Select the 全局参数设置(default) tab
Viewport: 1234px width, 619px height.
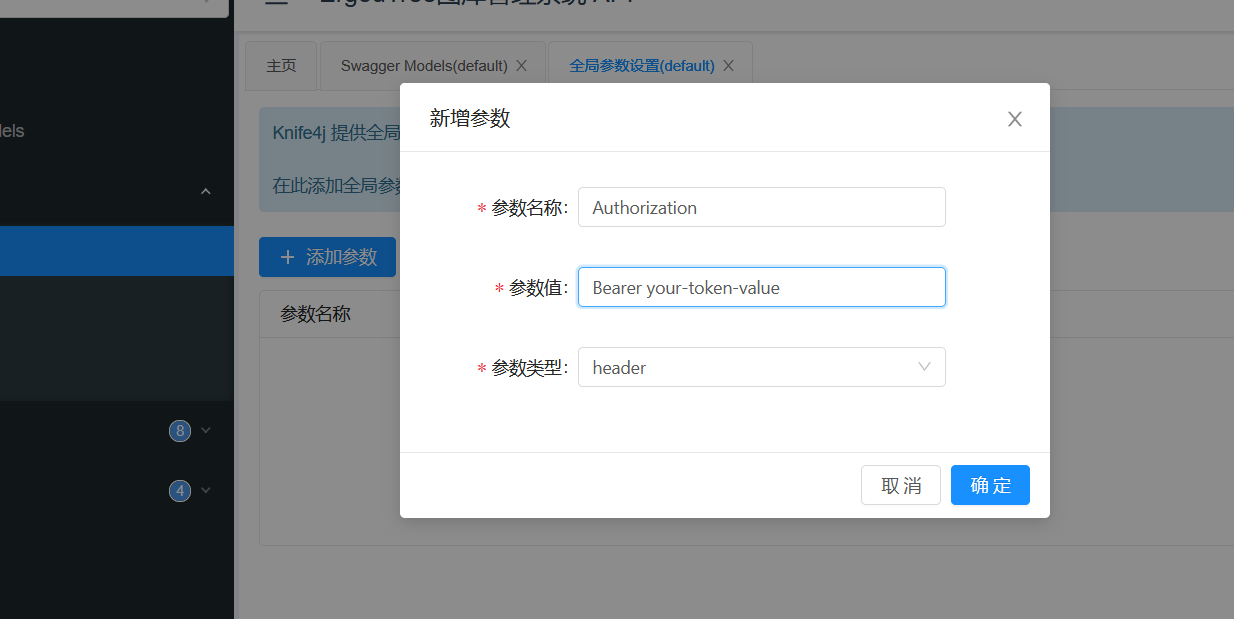(x=641, y=66)
